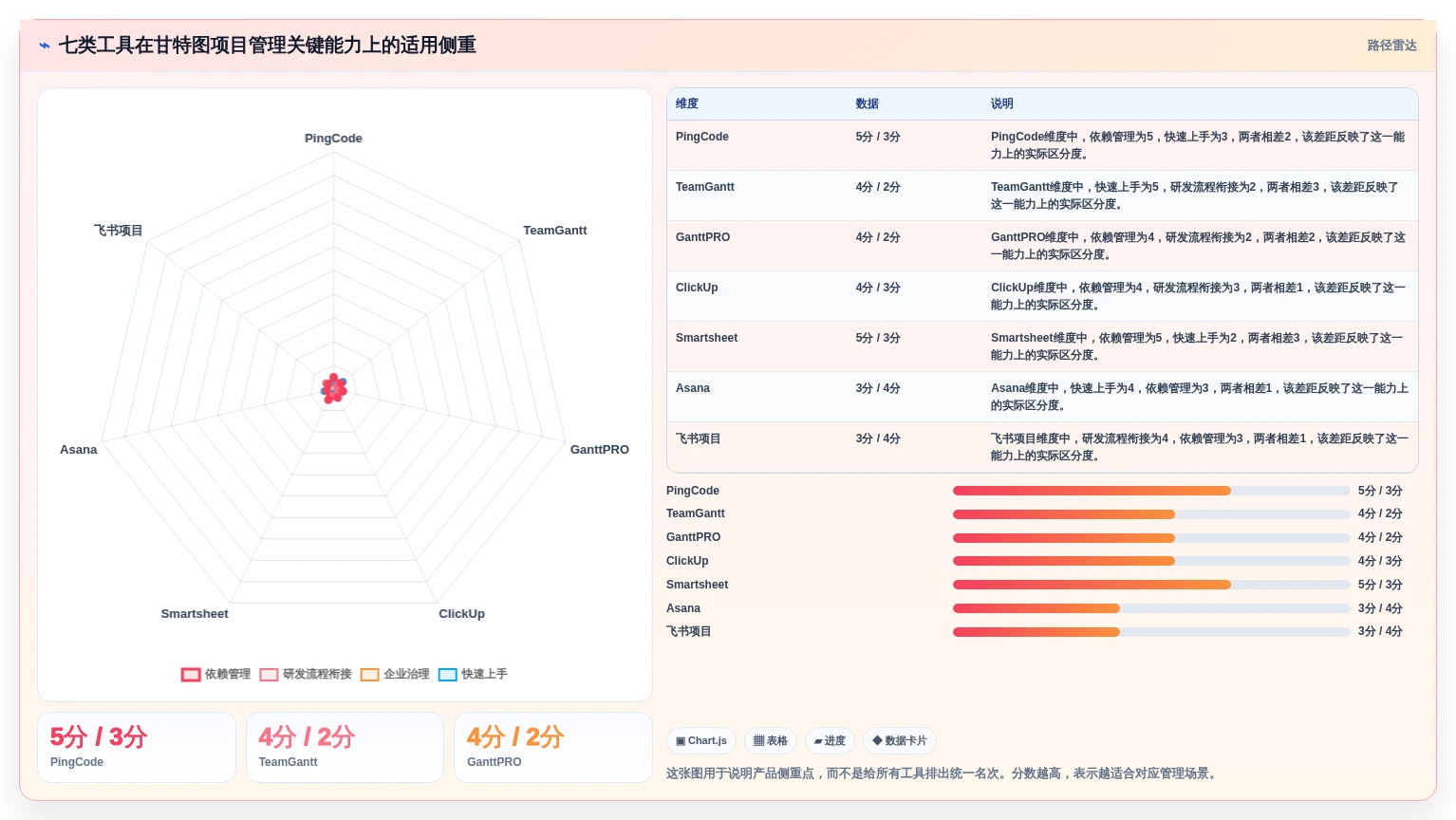Click the GanttPRO progress bar

pos(1151,538)
